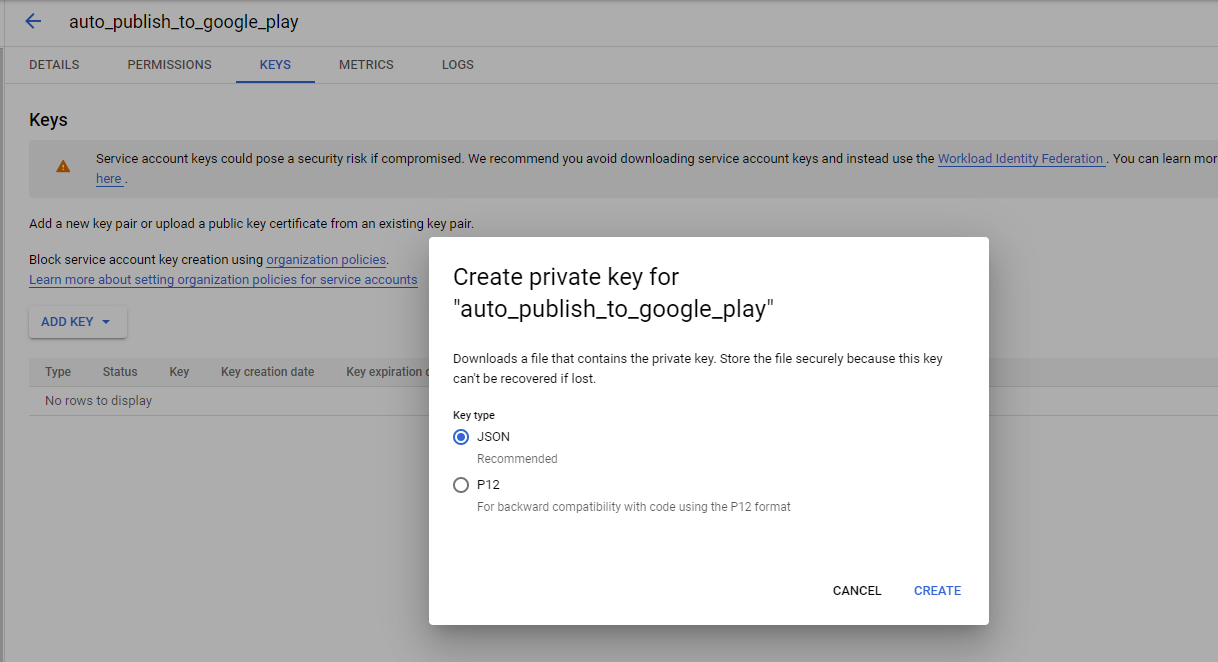The width and height of the screenshot is (1218, 662).
Task: Open the DETAILS tab
Action: (54, 65)
